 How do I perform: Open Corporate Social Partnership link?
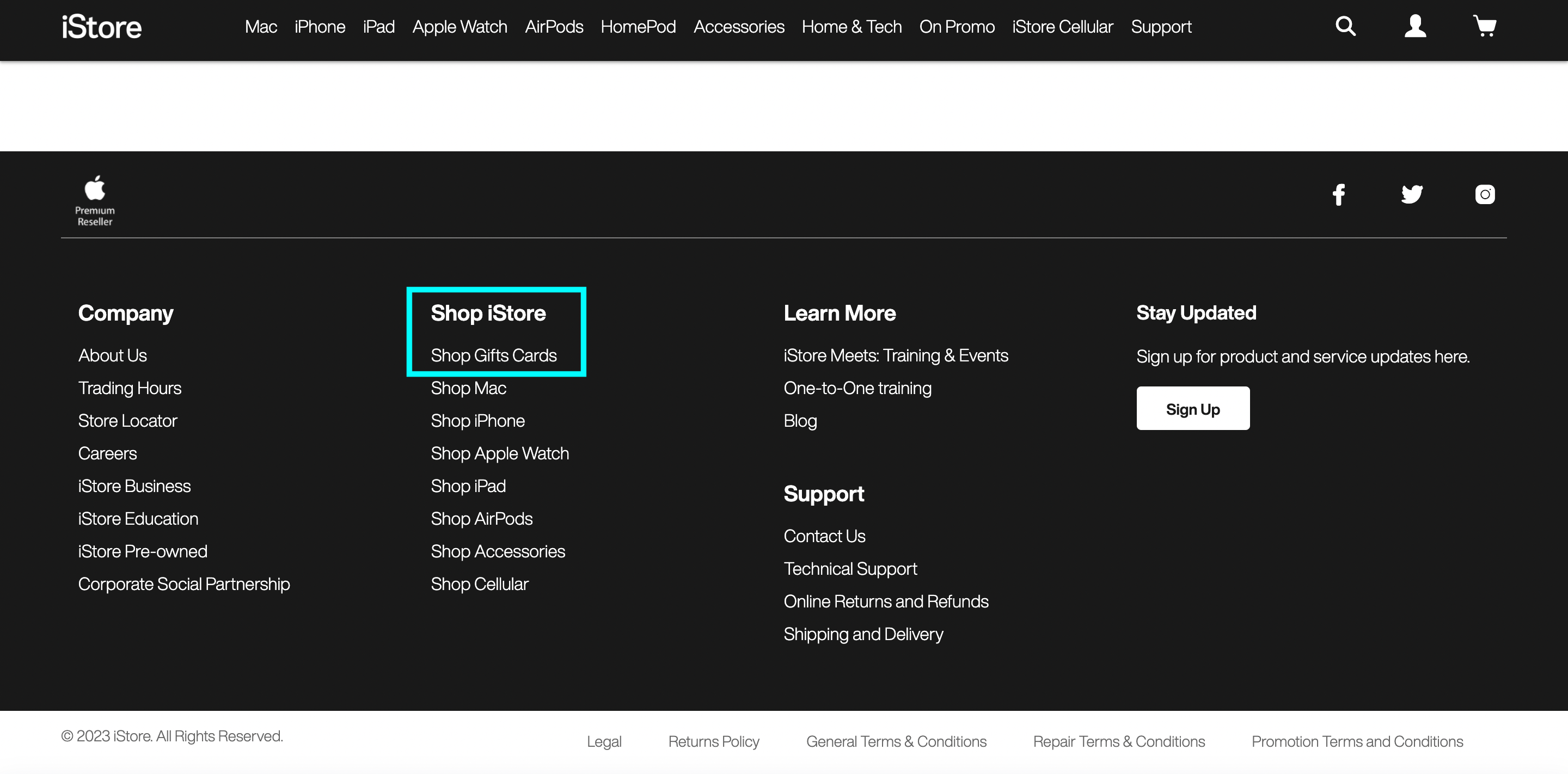point(184,584)
